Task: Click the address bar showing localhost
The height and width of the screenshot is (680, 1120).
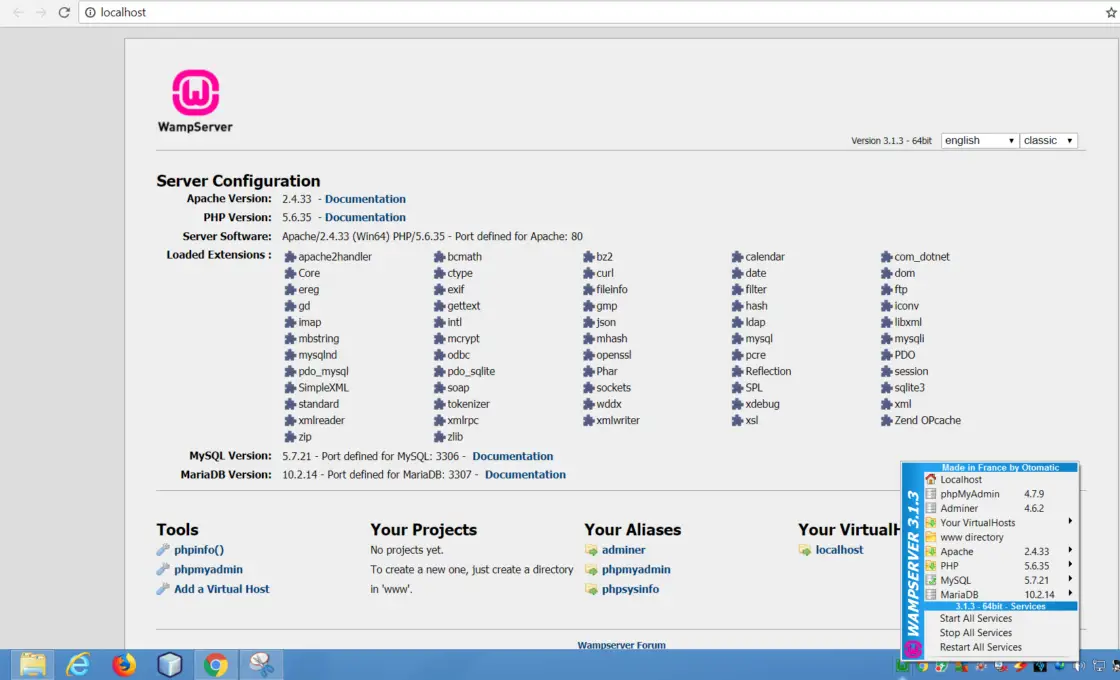Action: coord(500,13)
